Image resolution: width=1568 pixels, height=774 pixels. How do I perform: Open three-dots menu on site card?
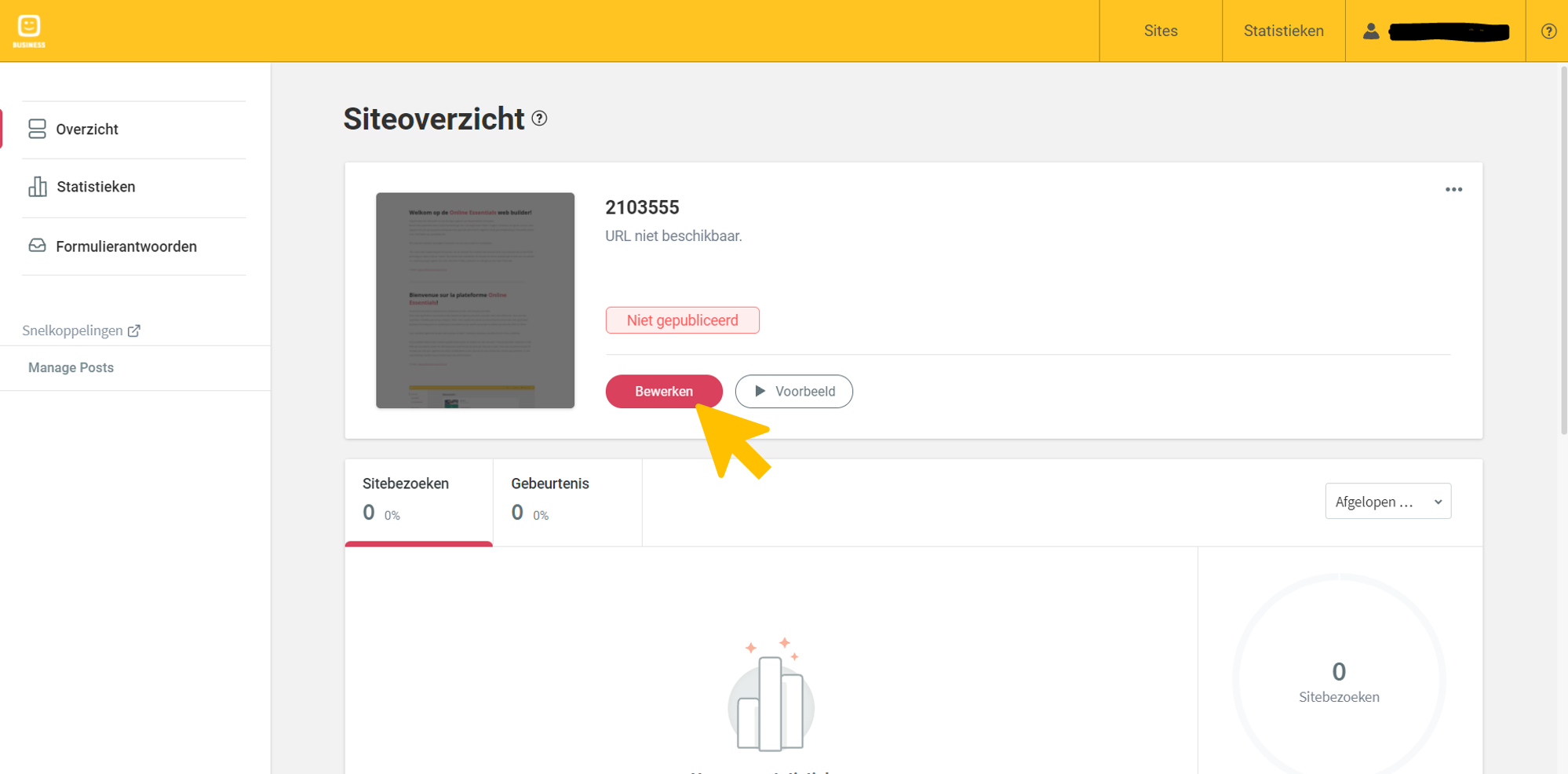point(1453,190)
